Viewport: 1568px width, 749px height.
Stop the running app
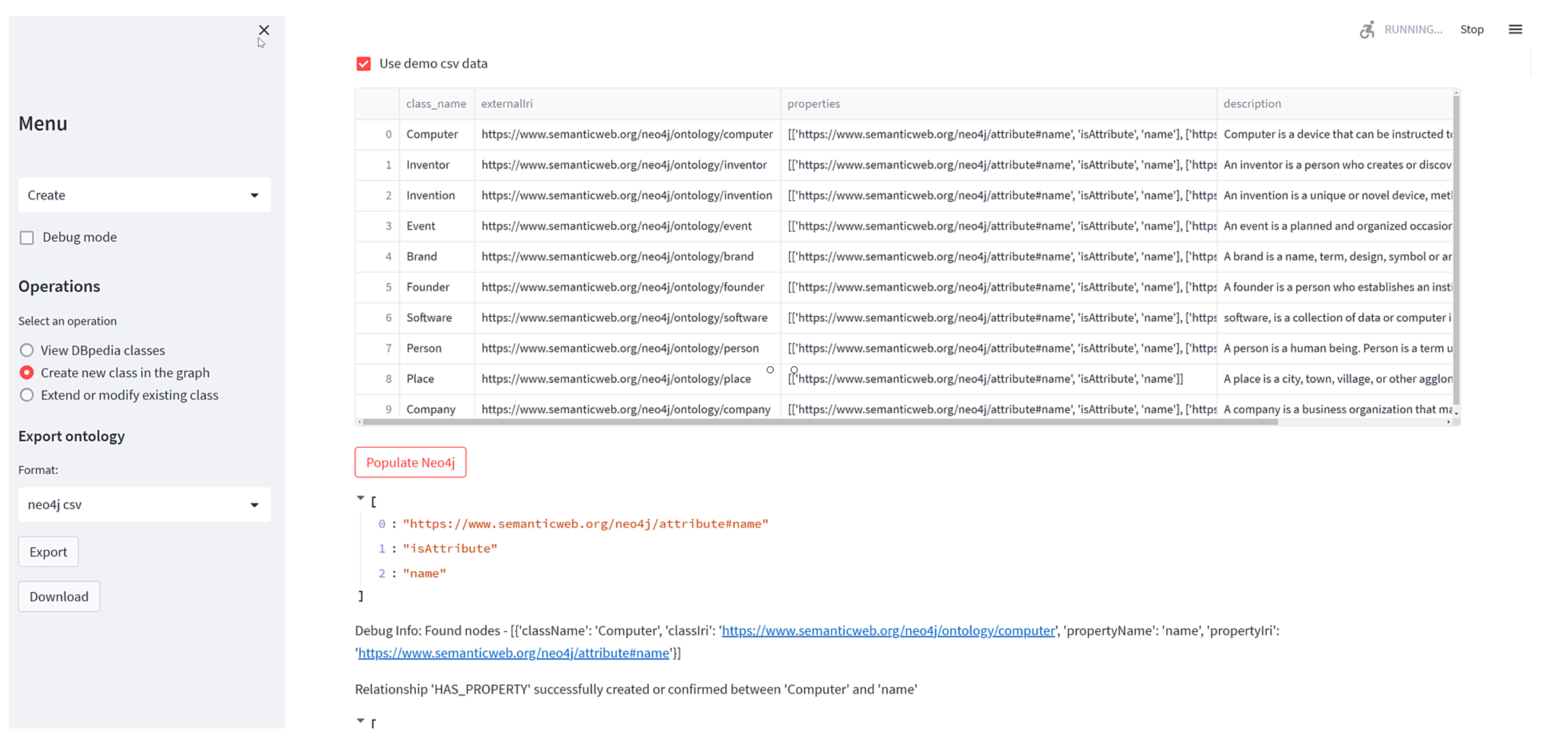coord(1471,29)
